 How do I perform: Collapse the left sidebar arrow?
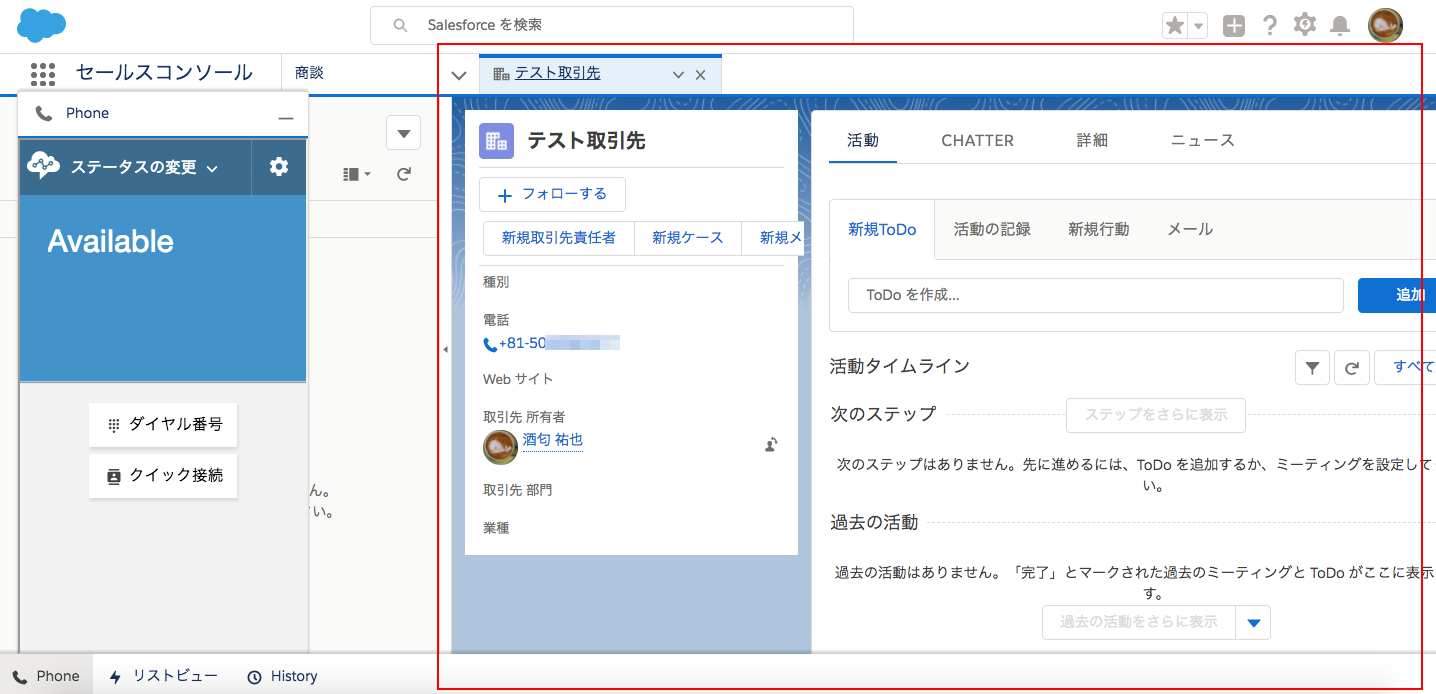[445, 349]
